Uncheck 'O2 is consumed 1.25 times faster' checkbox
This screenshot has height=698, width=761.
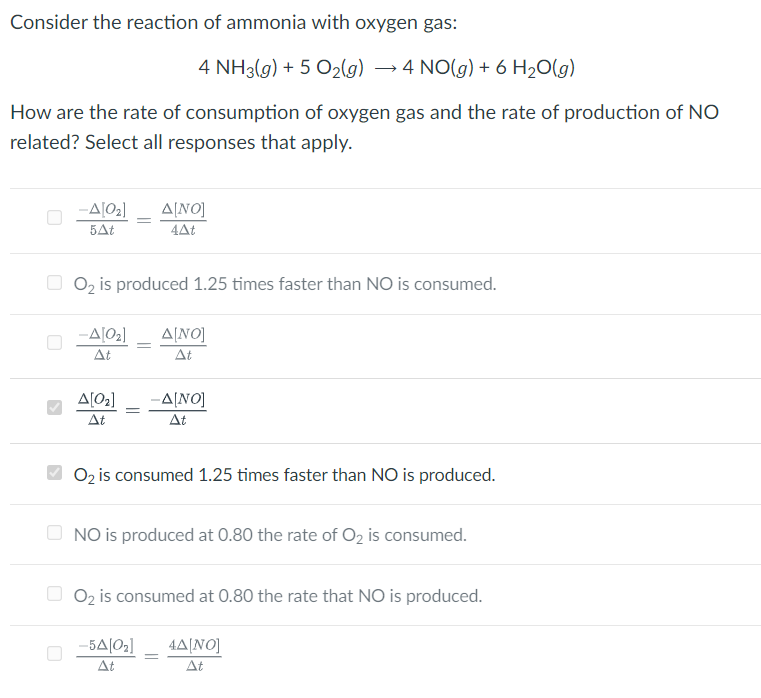coord(55,474)
